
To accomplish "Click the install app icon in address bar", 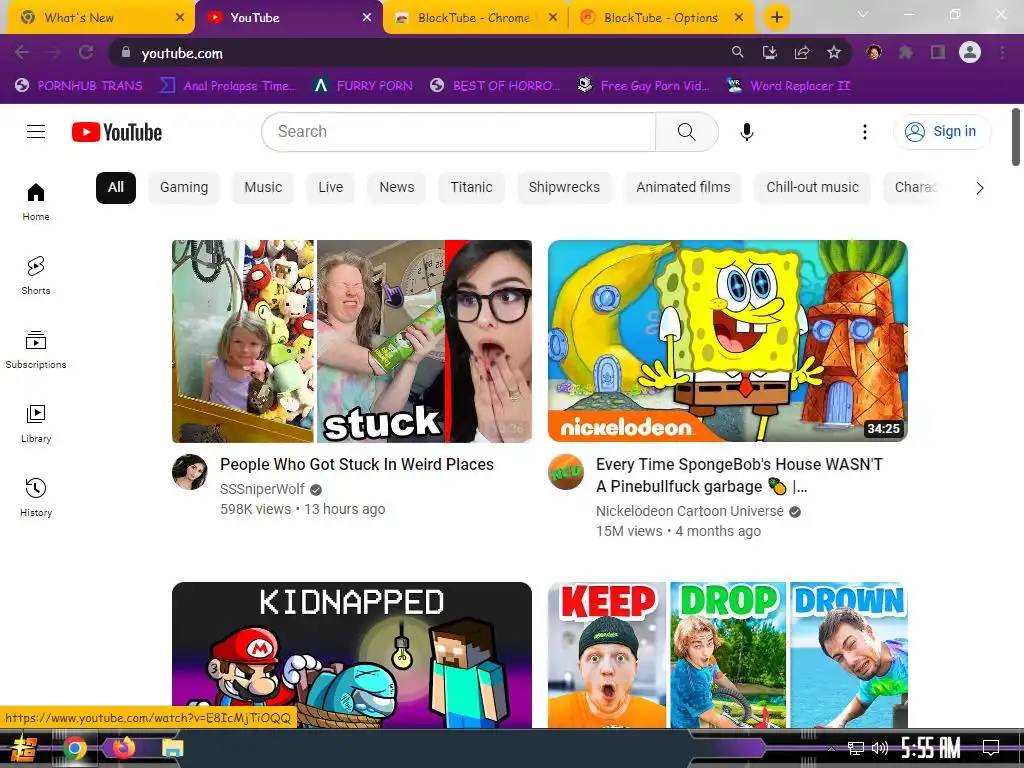I will pyautogui.click(x=770, y=52).
